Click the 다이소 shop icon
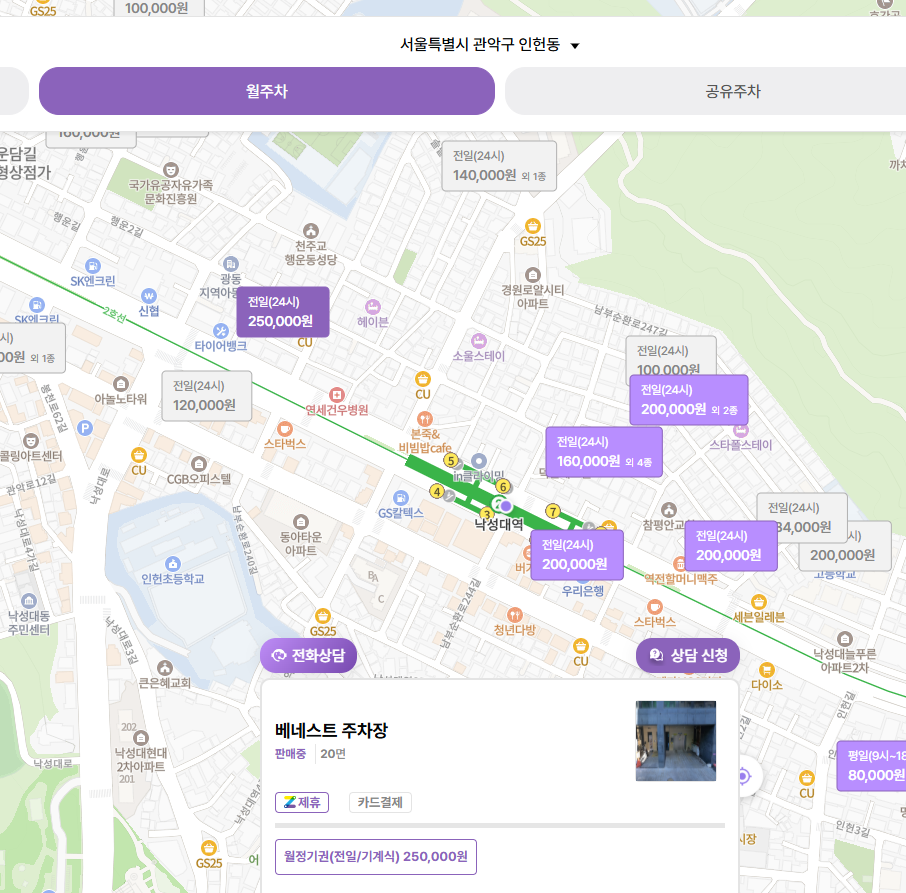The image size is (906, 893). [767, 669]
